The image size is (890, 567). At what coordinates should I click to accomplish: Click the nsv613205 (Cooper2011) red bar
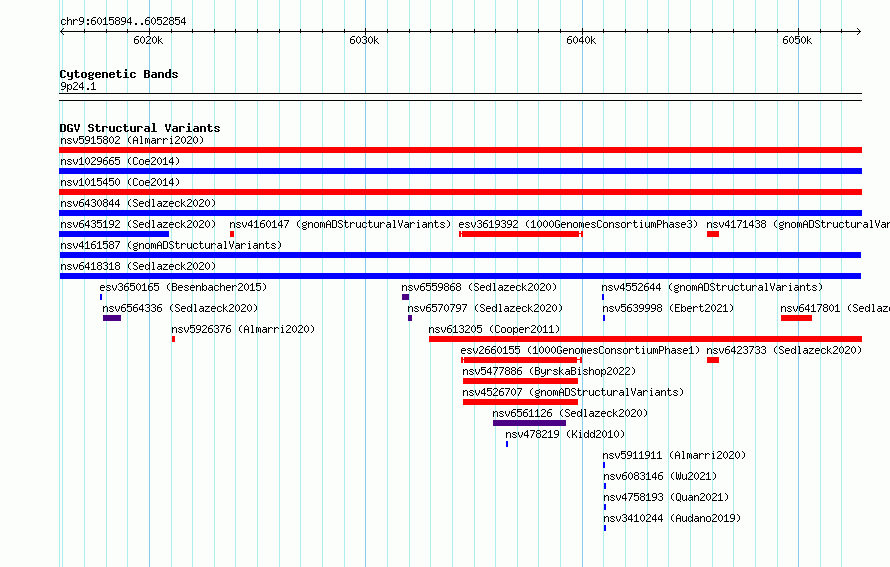point(645,339)
